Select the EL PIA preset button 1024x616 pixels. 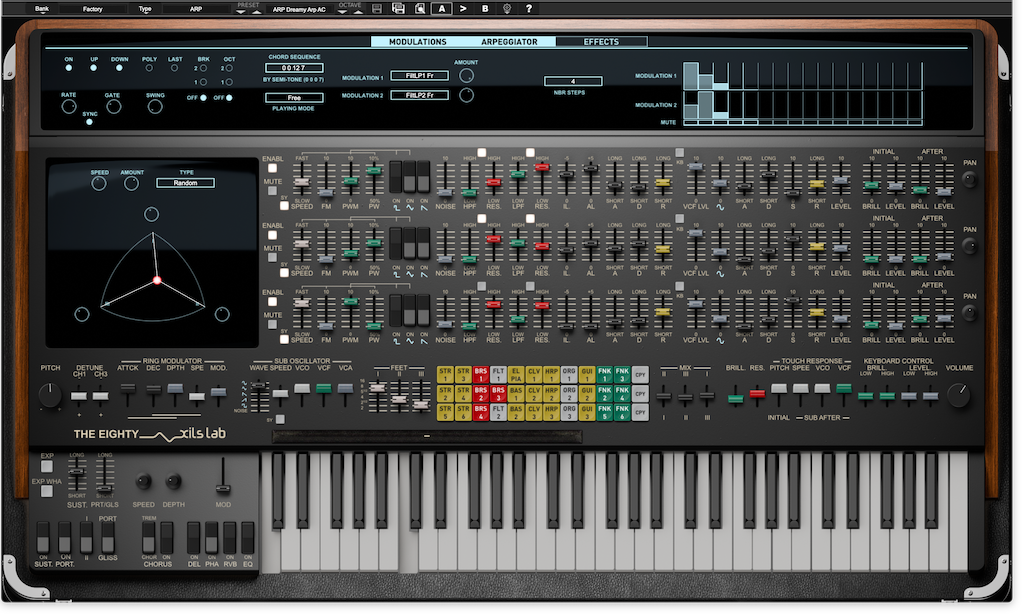point(516,374)
